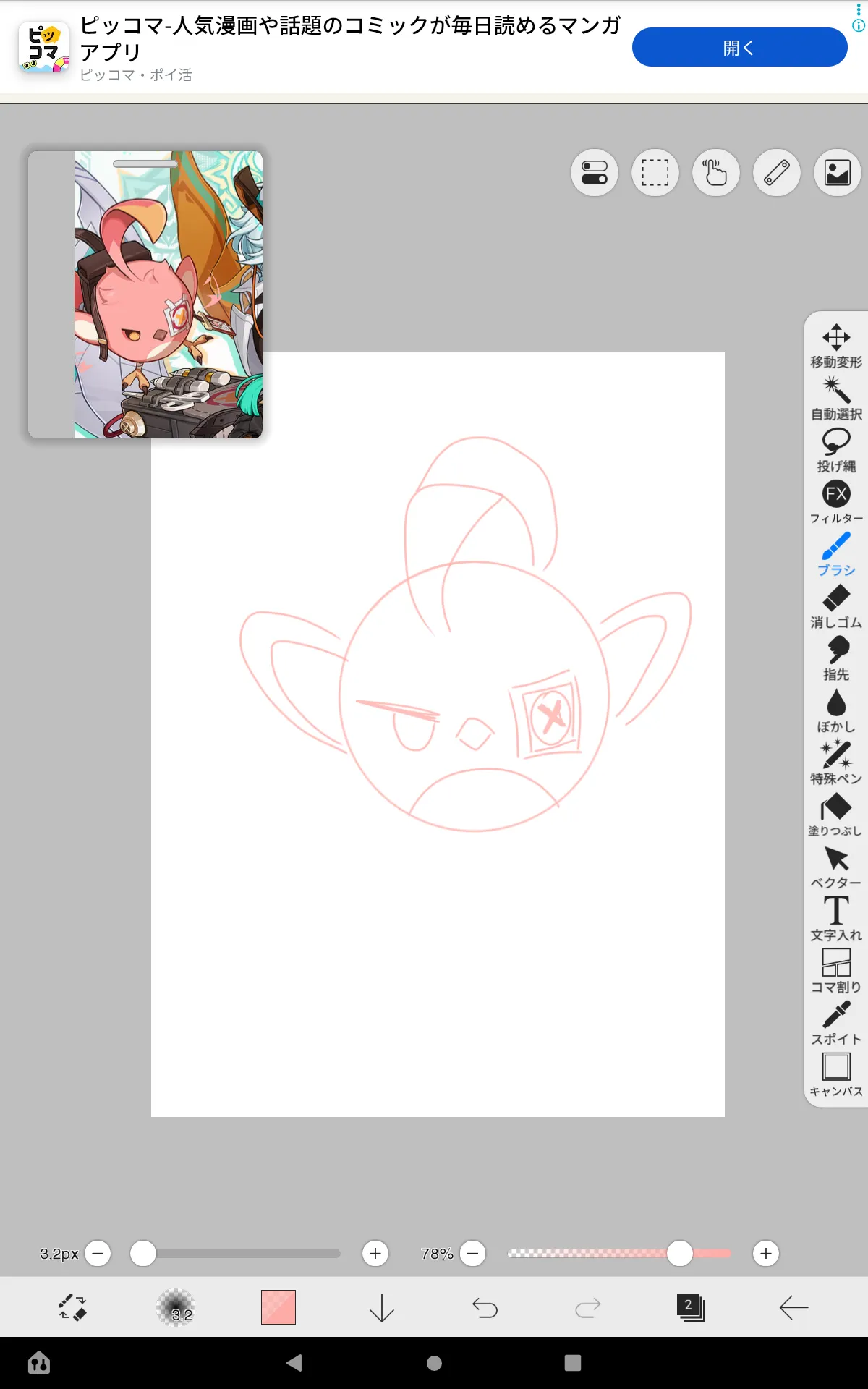868x1389 pixels.
Task: Tap the ピッコマ app icon in ad
Action: (43, 47)
